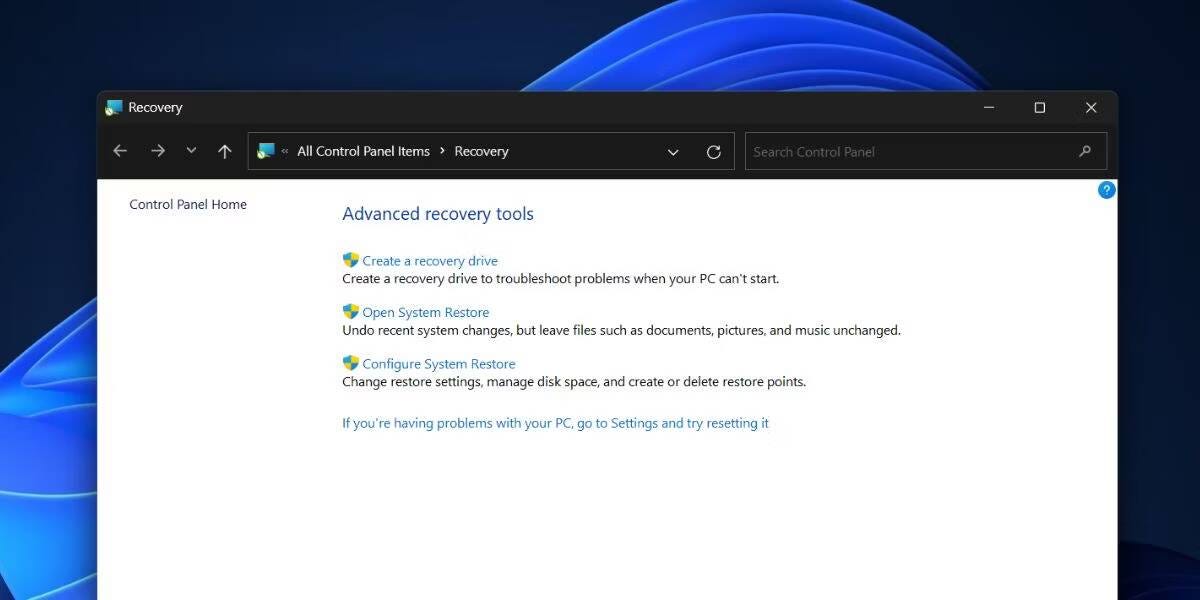Viewport: 1200px width, 600px height.
Task: Go to Control Panel Home
Action: point(187,204)
